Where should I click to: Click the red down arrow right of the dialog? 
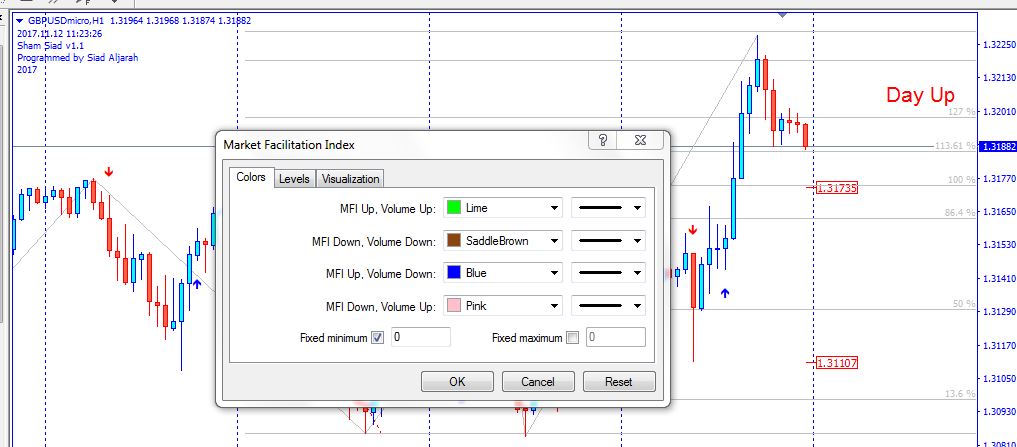692,231
